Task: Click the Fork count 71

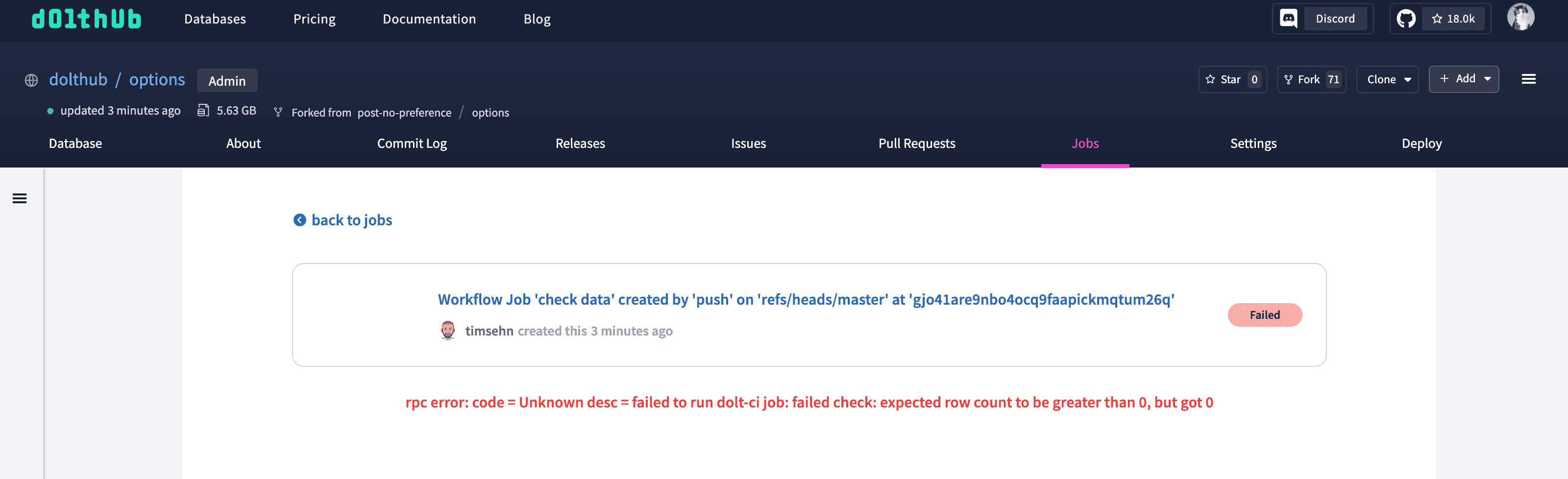Action: click(x=1333, y=79)
